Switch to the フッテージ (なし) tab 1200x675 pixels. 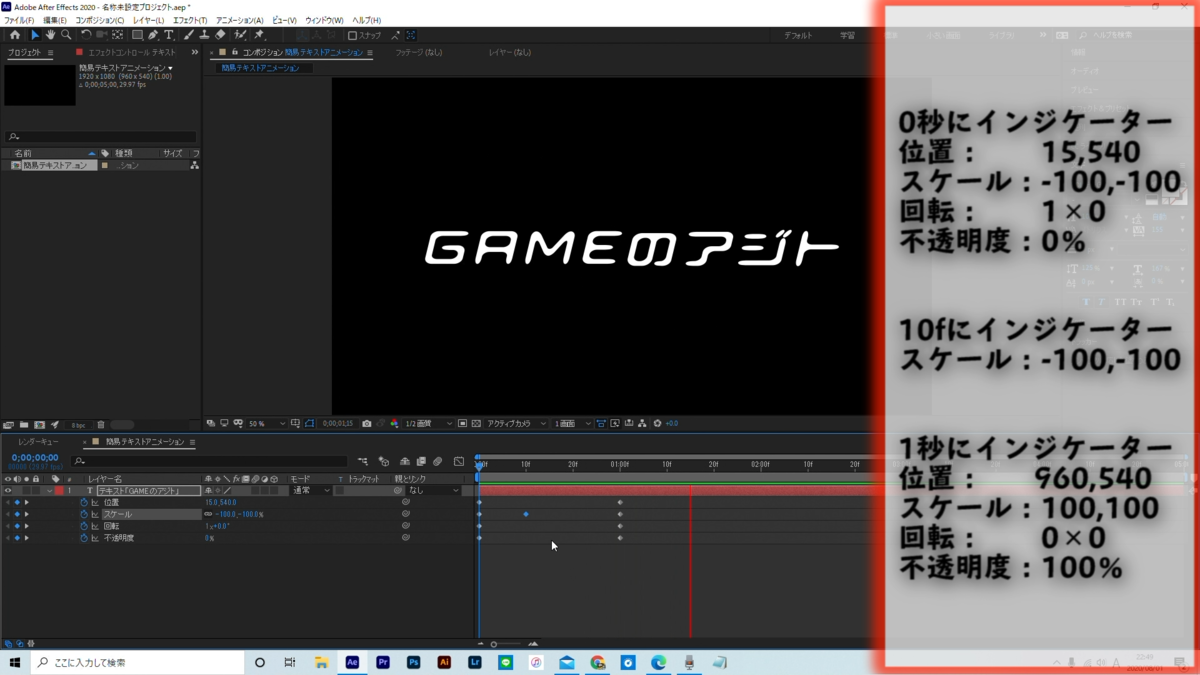[x=419, y=52]
